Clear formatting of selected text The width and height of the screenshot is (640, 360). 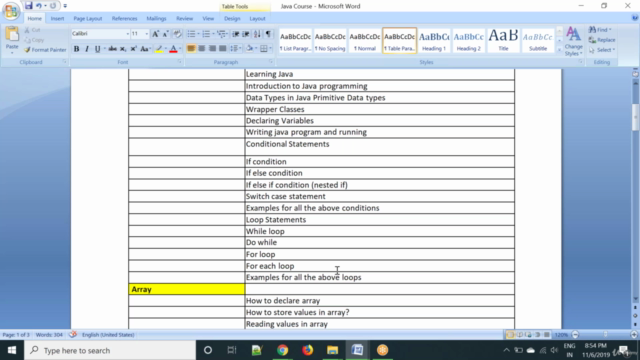click(177, 34)
